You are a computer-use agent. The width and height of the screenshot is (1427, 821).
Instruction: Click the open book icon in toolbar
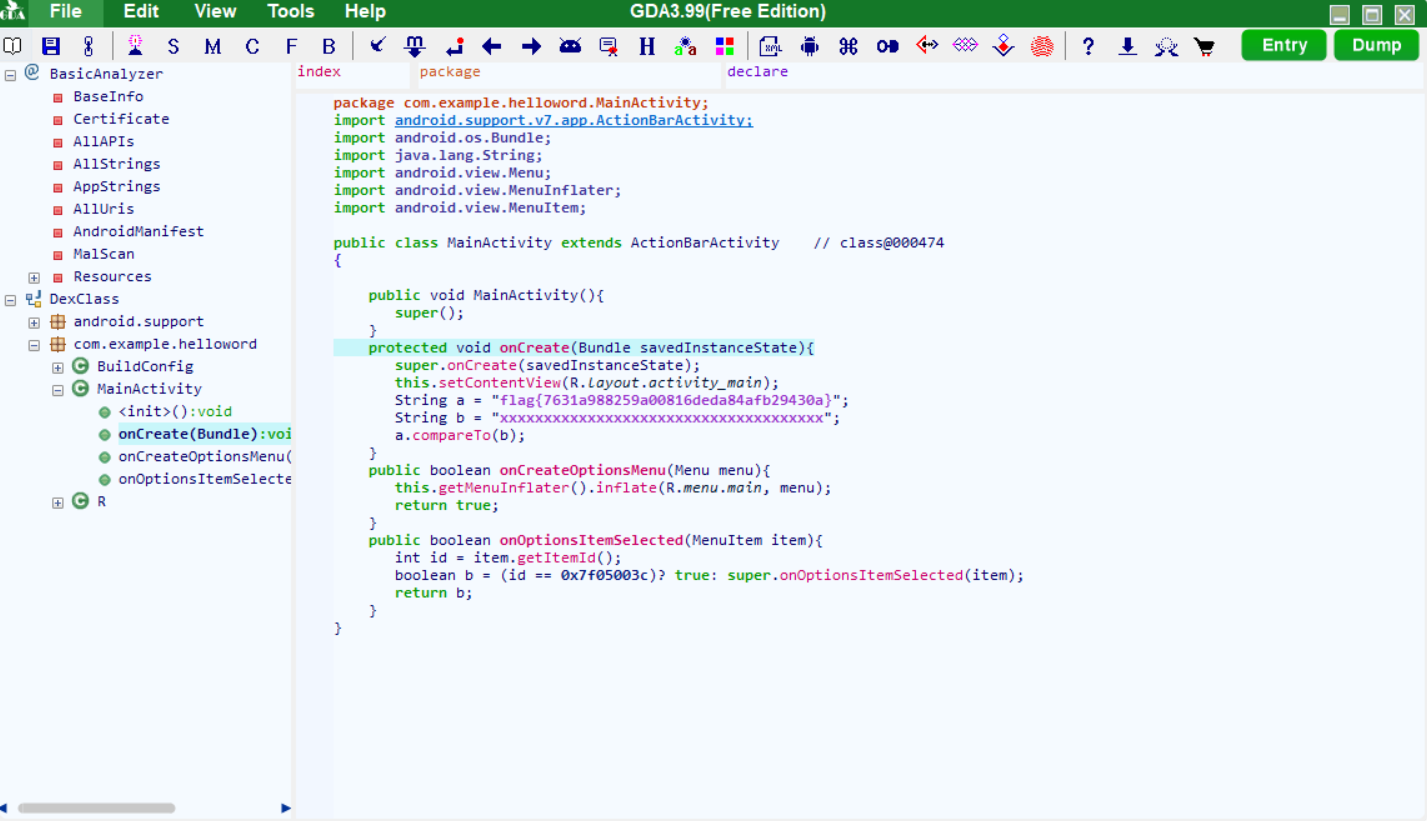pos(12,46)
